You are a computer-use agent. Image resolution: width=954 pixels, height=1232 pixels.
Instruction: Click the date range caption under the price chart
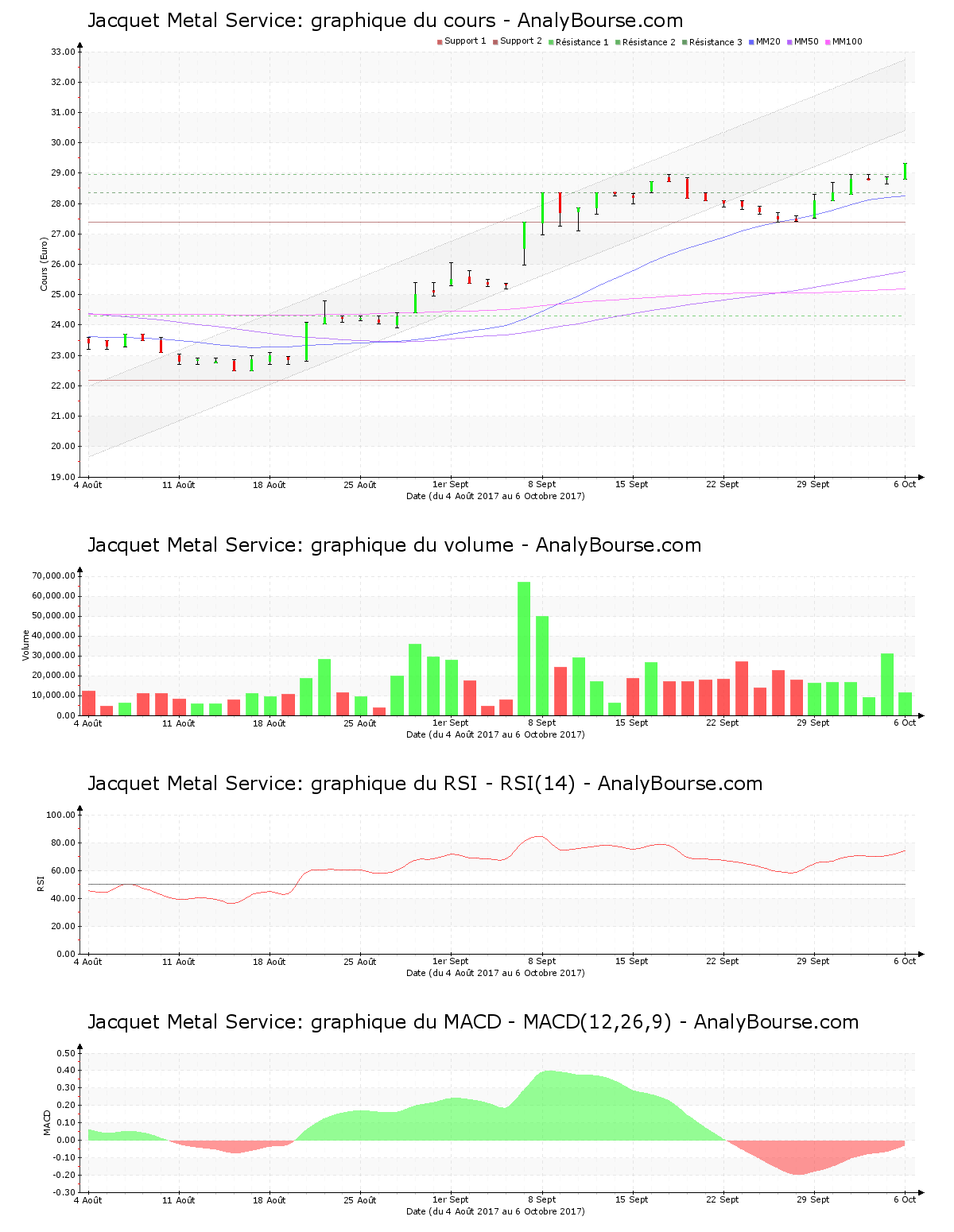coord(495,496)
